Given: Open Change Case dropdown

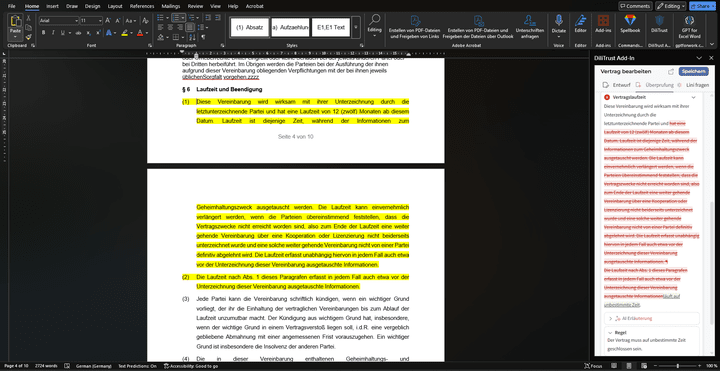Looking at the screenshot, I should tap(130, 21).
